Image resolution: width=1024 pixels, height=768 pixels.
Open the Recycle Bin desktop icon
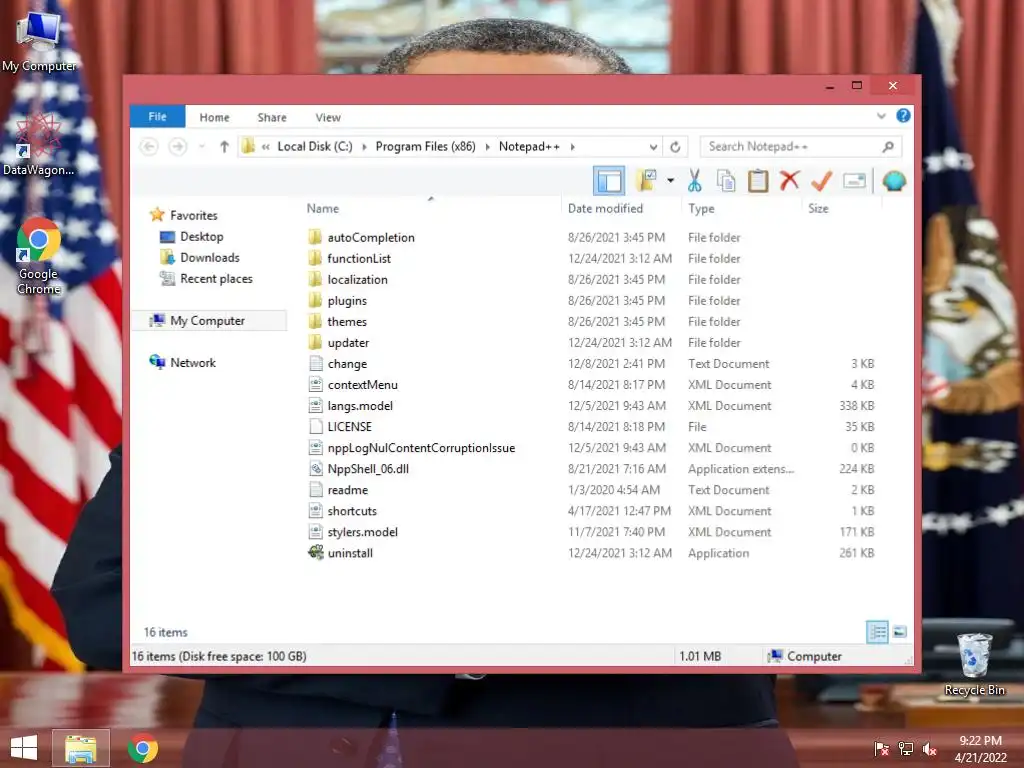click(x=974, y=664)
